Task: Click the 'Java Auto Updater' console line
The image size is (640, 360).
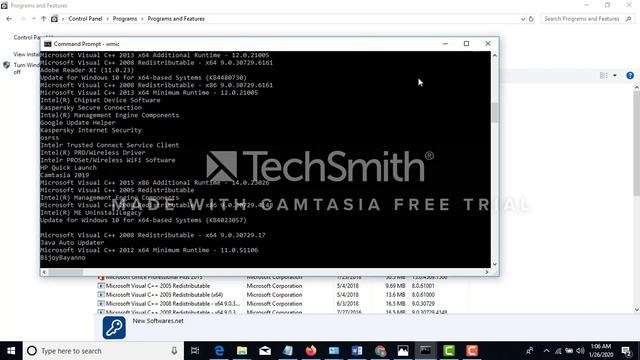Action: pyautogui.click(x=72, y=242)
